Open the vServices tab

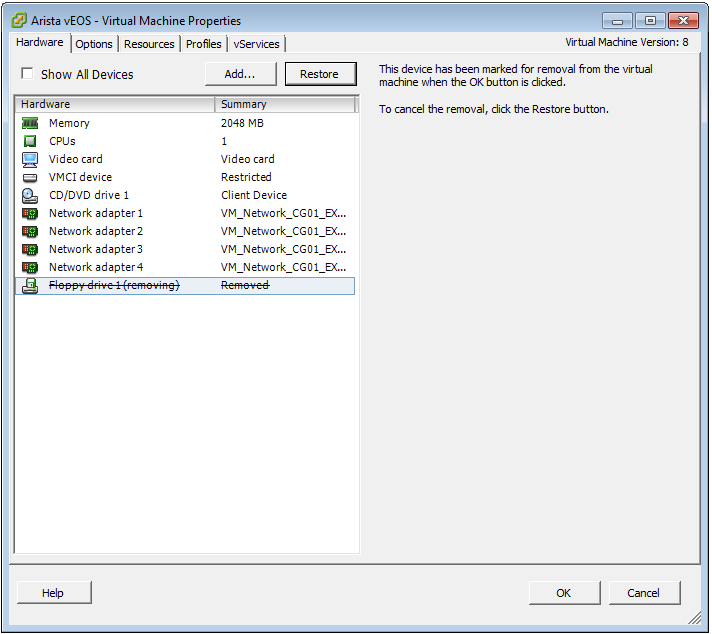click(x=256, y=44)
